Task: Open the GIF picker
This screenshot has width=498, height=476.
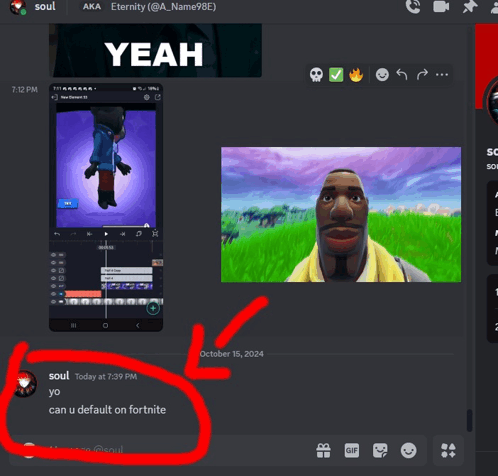Action: click(x=352, y=451)
